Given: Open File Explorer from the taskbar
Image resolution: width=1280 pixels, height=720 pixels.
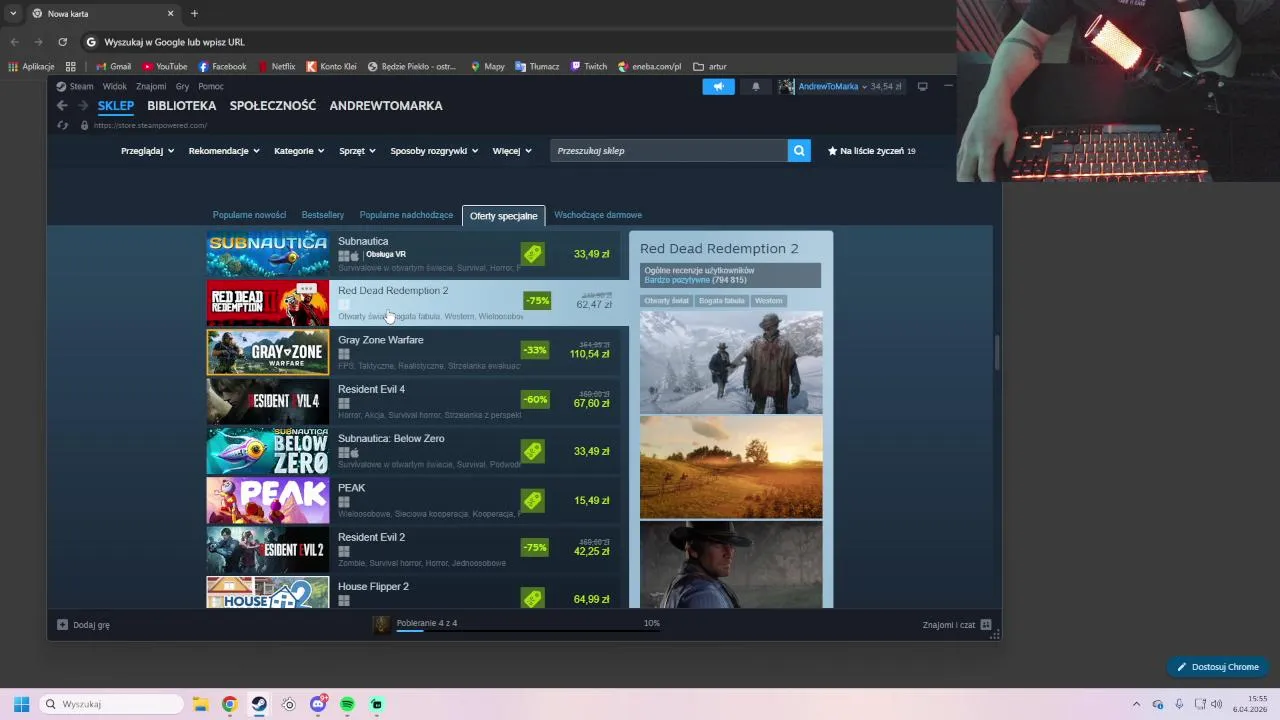Looking at the screenshot, I should tap(200, 704).
